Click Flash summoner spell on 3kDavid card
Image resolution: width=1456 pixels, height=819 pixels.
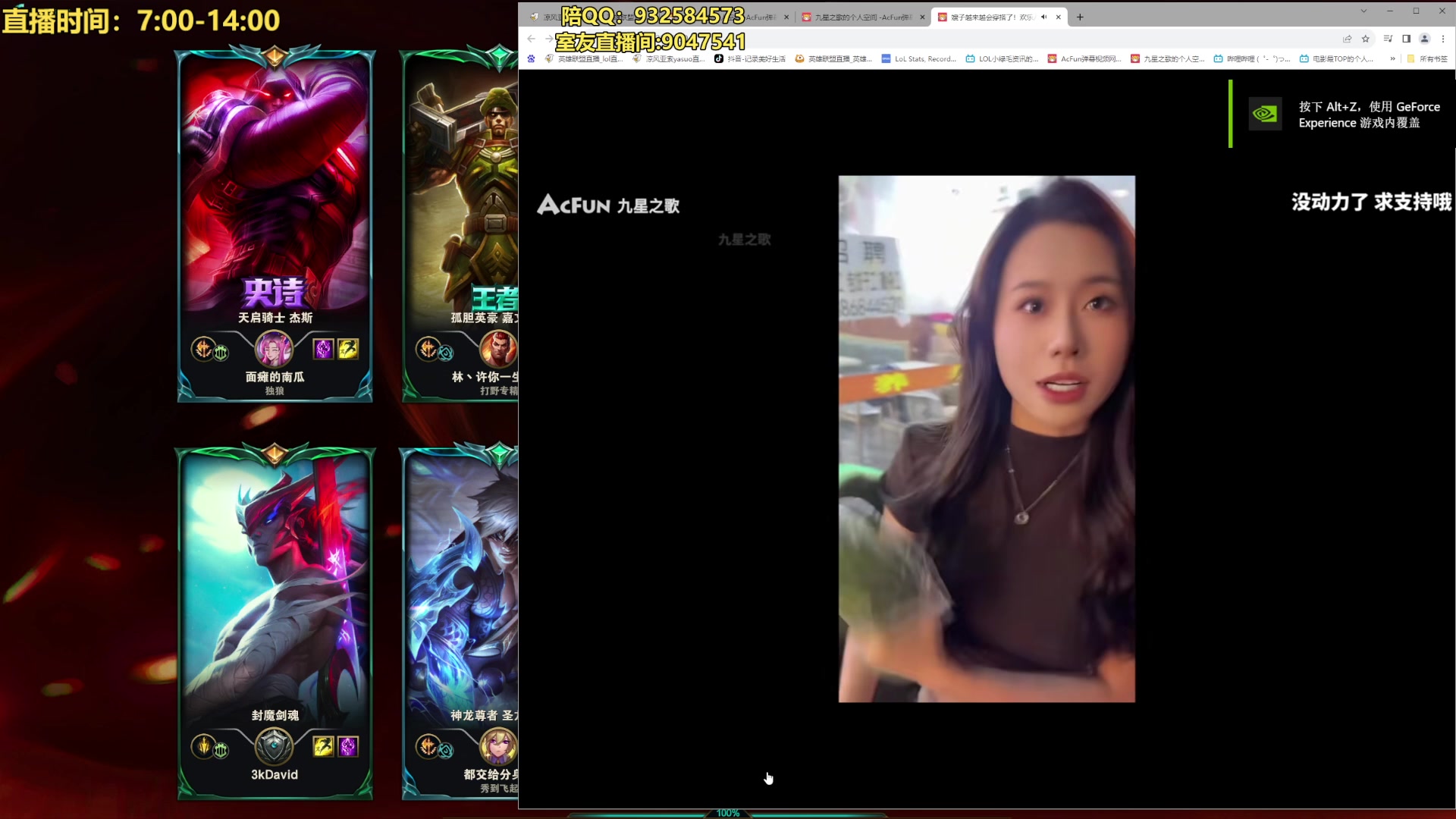click(x=323, y=746)
